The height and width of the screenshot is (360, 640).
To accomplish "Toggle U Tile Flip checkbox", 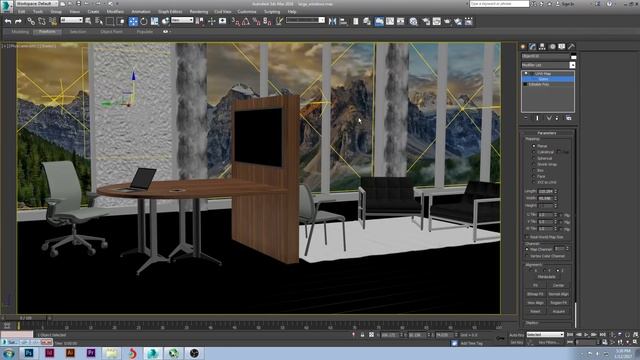I will click(x=561, y=215).
